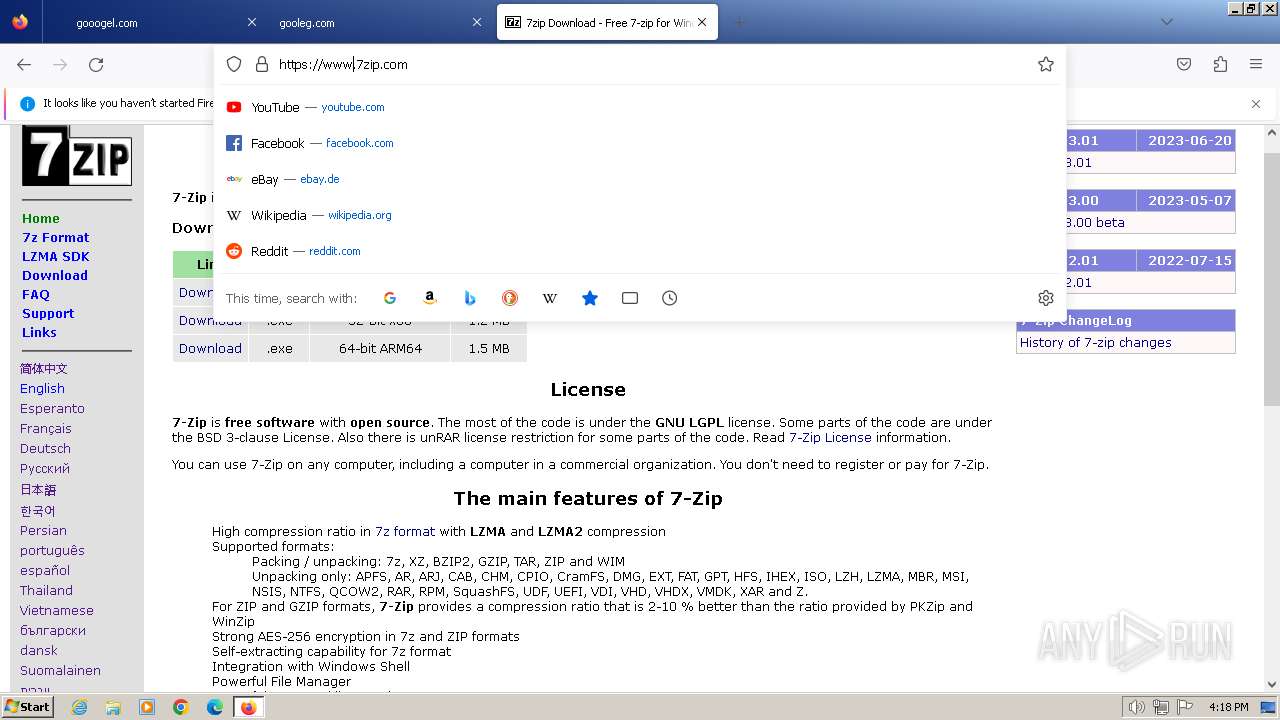Search with DuckDuckGo this time
1280x720 pixels.
point(510,298)
